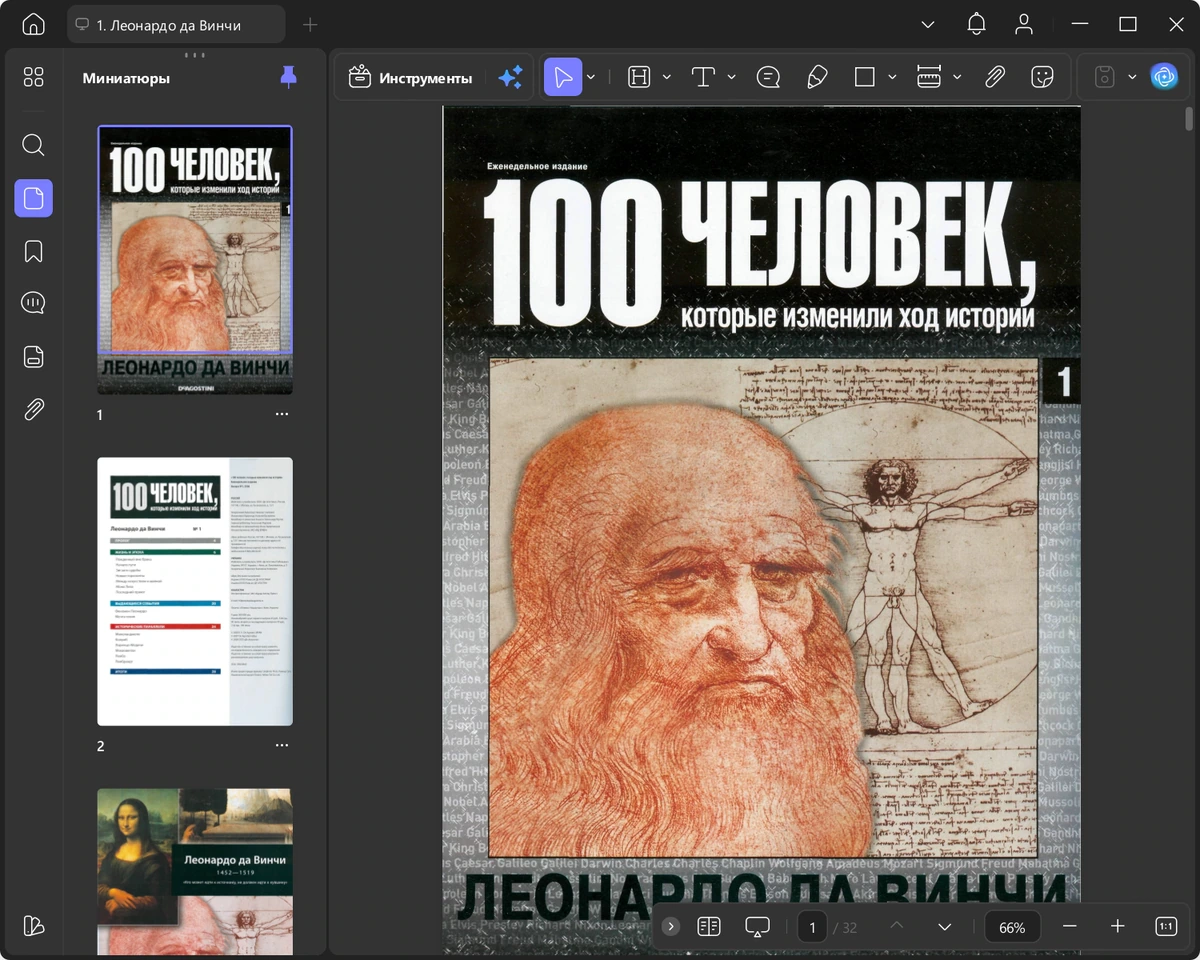Click the 66% zoom level field
This screenshot has width=1200, height=960.
click(x=1012, y=927)
